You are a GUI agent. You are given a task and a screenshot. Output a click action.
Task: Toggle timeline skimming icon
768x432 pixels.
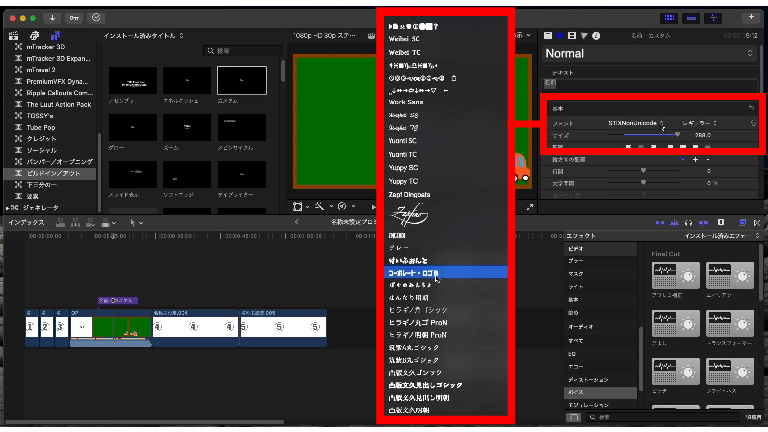[660, 223]
